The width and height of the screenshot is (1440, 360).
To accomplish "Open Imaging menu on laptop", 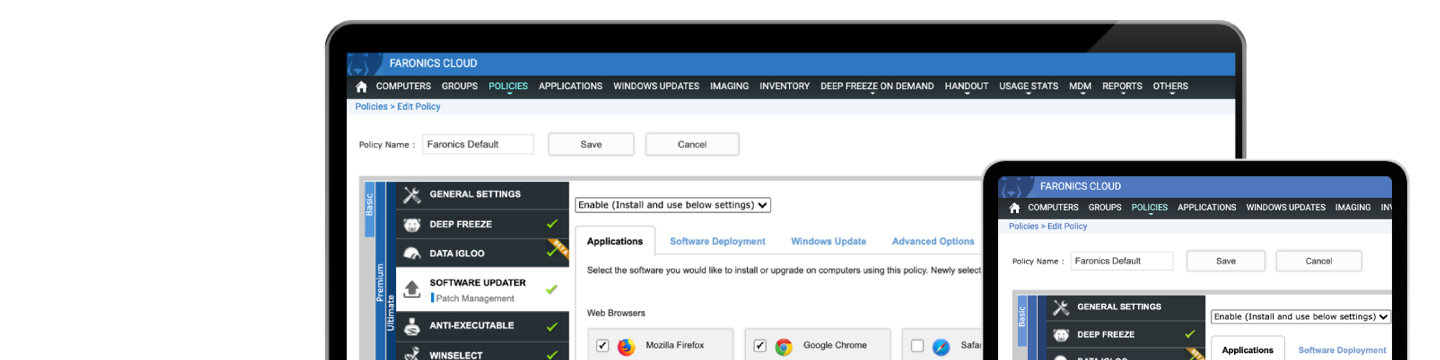I will click(729, 87).
